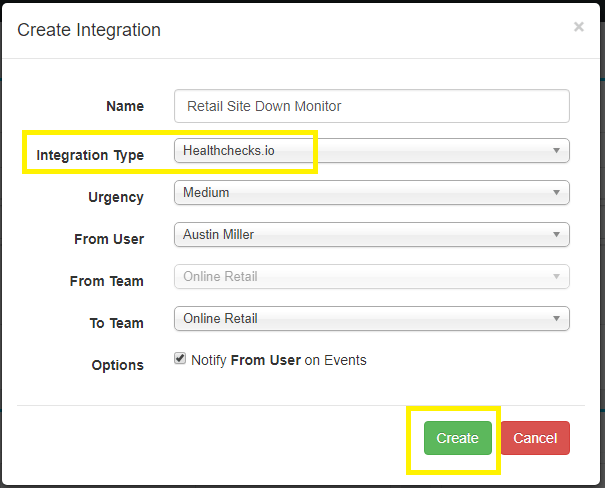Click the Integration Type label
Screen dimensions: 605x488
(90, 155)
